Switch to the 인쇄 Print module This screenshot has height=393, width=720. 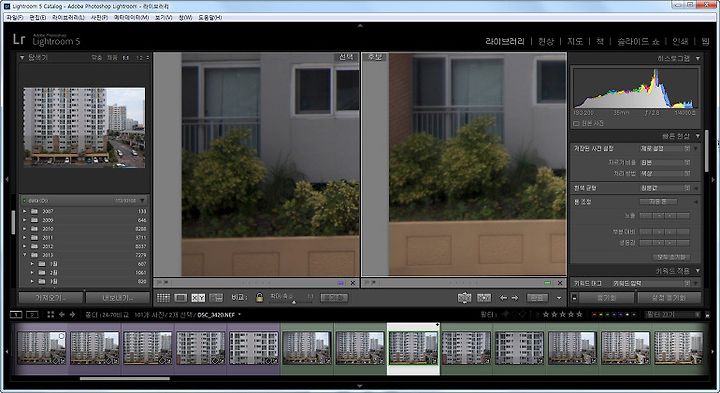point(680,41)
